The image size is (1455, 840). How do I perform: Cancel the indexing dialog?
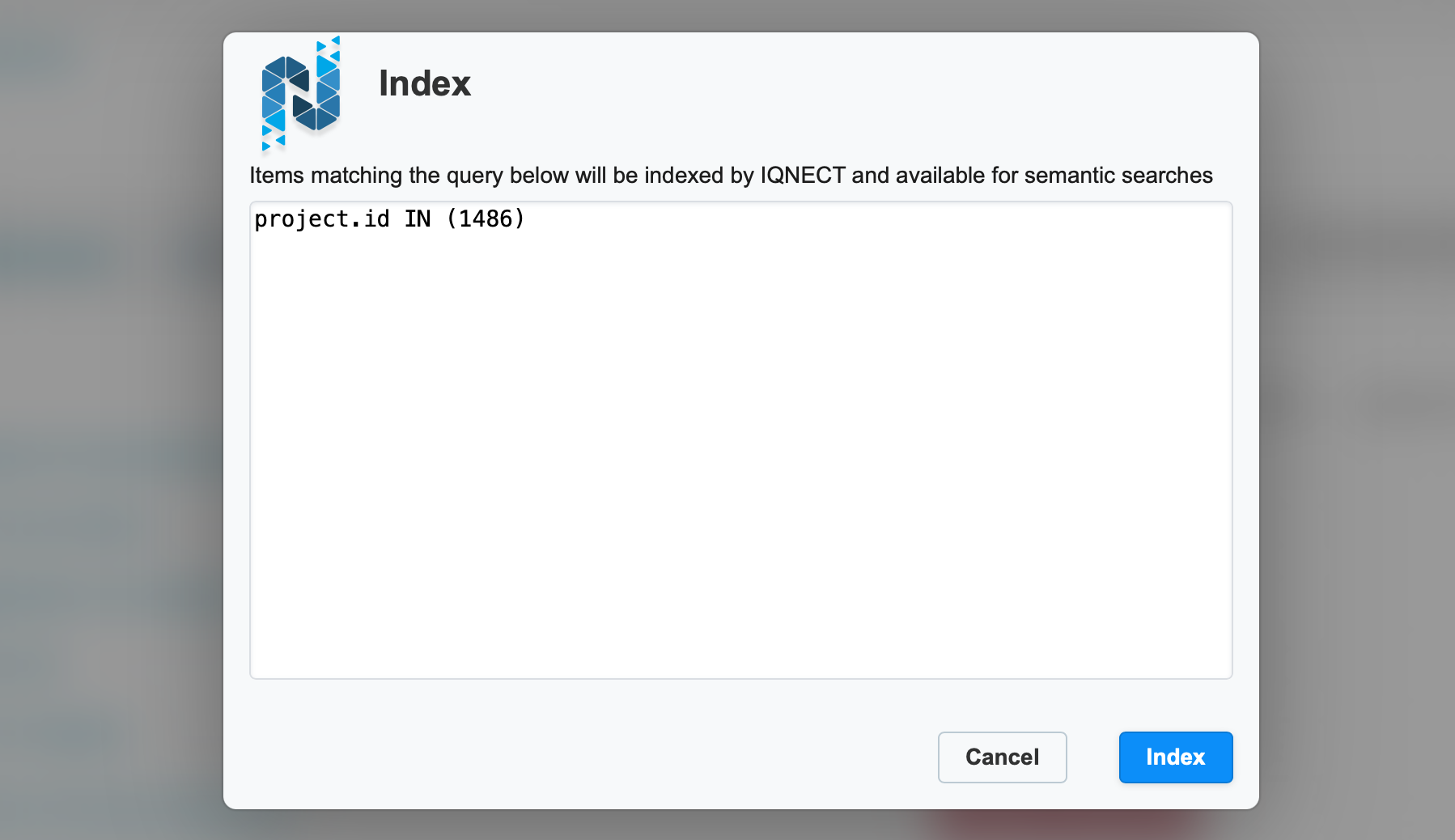[1002, 757]
